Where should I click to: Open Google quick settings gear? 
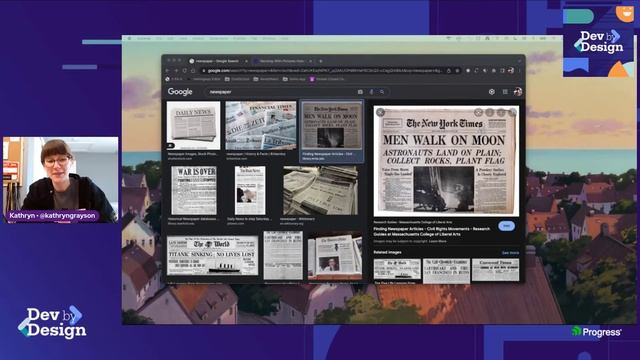491,92
